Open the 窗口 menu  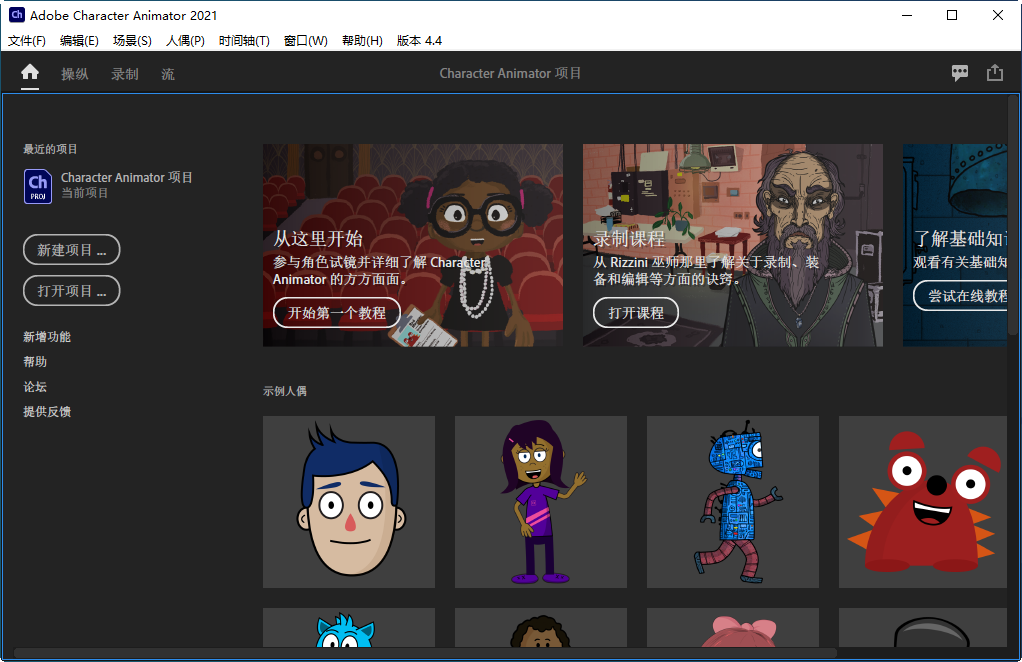tap(305, 41)
